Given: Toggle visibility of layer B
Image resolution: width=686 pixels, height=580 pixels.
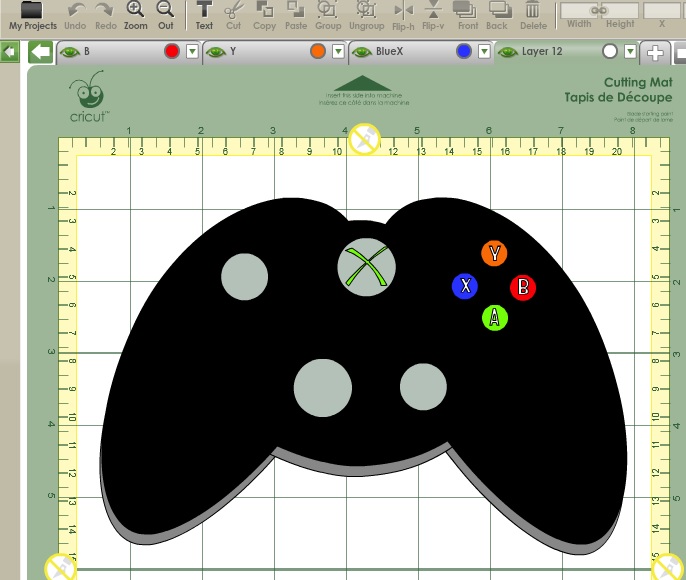Looking at the screenshot, I should (x=69, y=52).
